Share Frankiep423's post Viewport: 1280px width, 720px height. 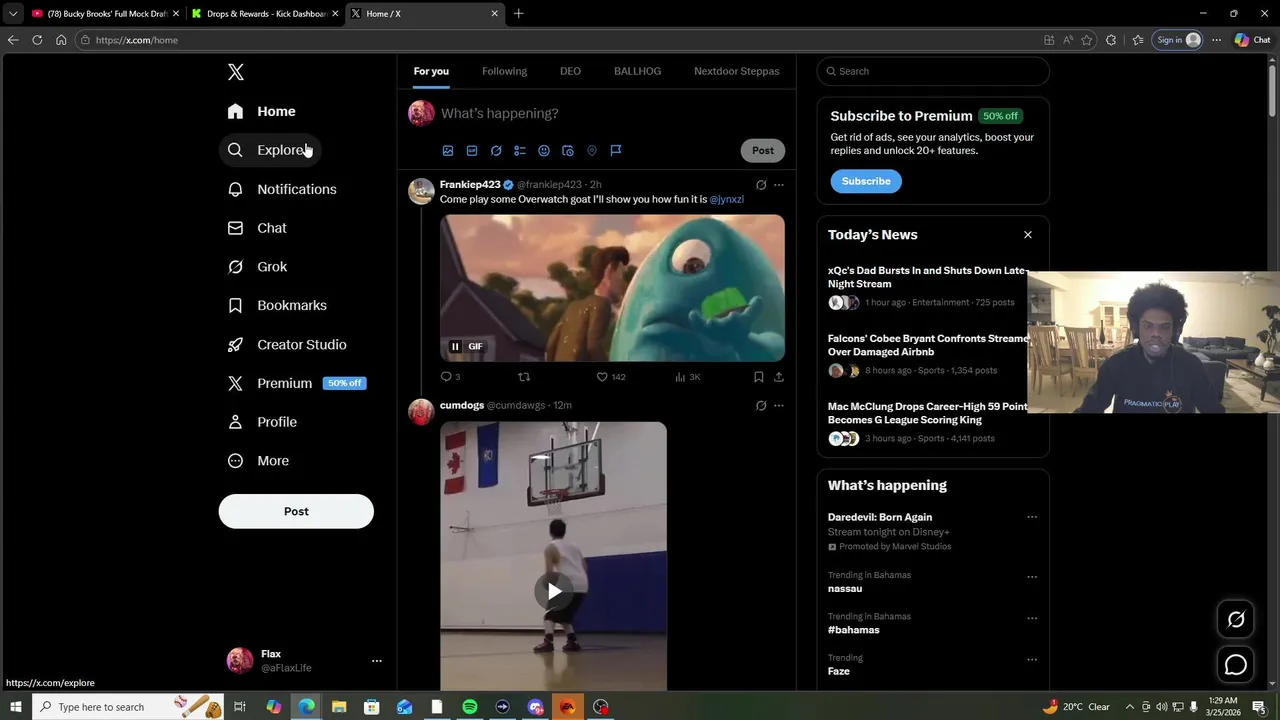(x=779, y=377)
